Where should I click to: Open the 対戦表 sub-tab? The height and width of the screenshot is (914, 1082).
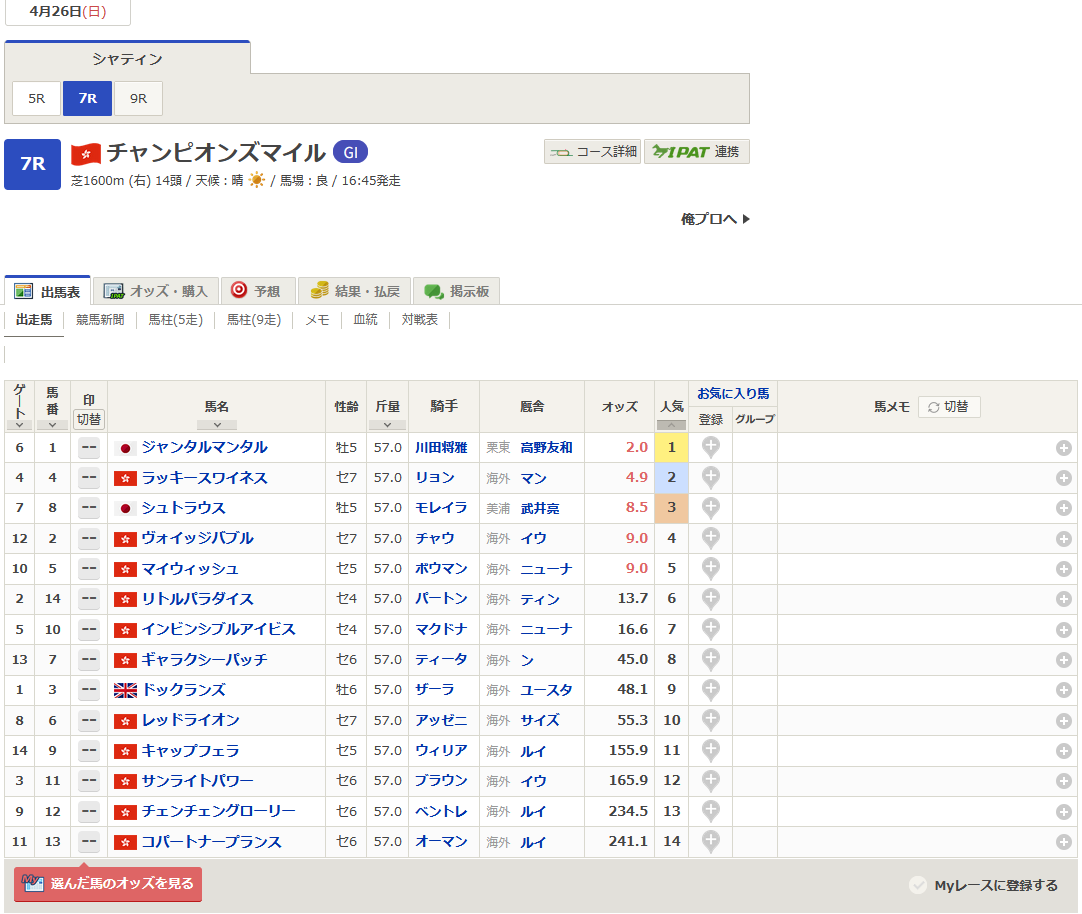[420, 320]
